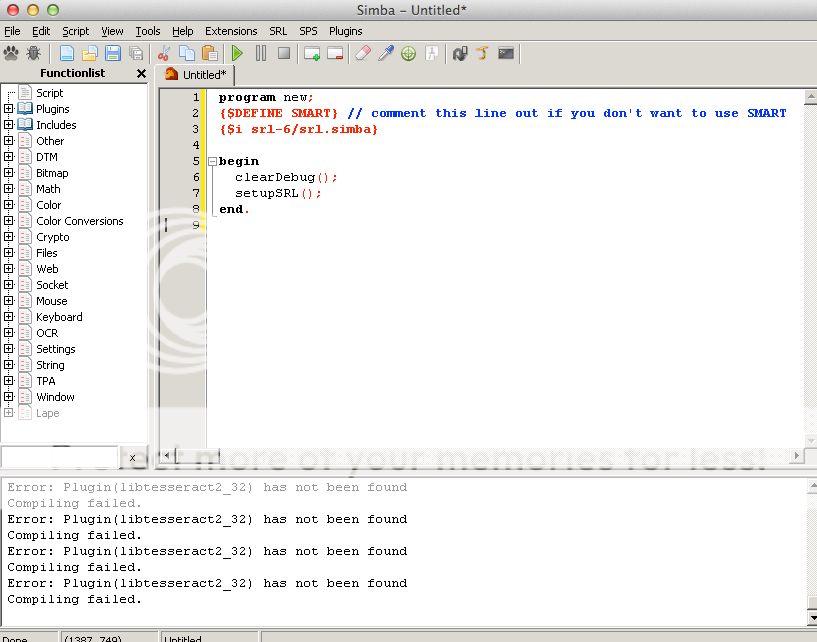Open the console terminal icon
The width and height of the screenshot is (817, 642).
click(506, 53)
